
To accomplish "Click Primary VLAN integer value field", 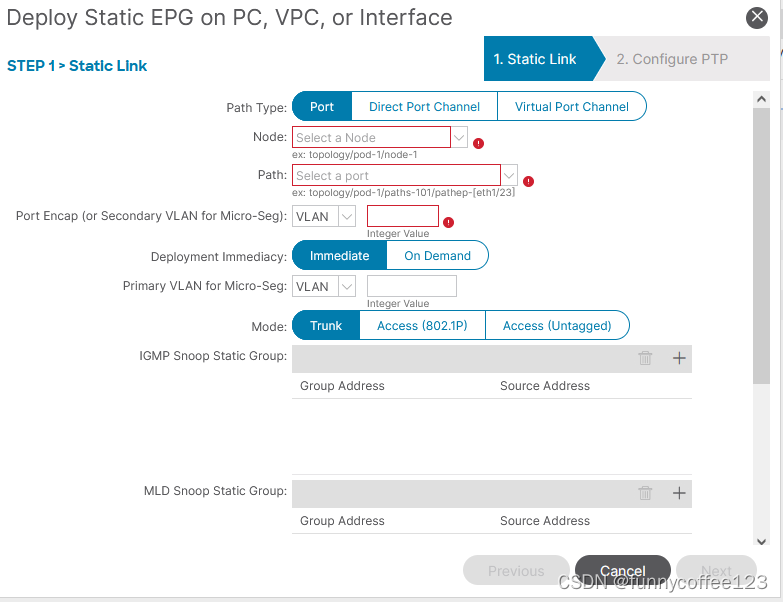I will (x=411, y=287).
